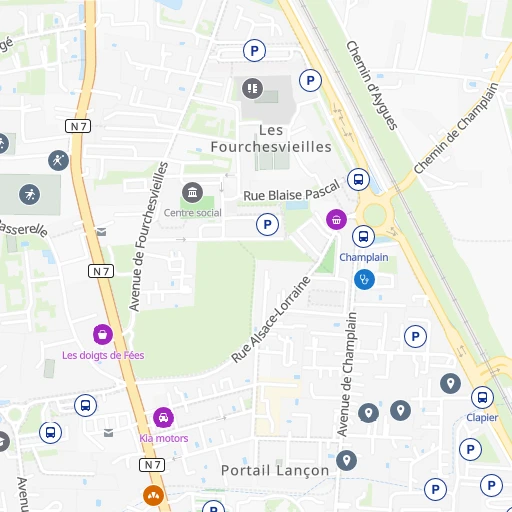This screenshot has width=512, height=512.
Task: Click the Les Fourchesvieilles neighborhood label
Action: (271, 139)
